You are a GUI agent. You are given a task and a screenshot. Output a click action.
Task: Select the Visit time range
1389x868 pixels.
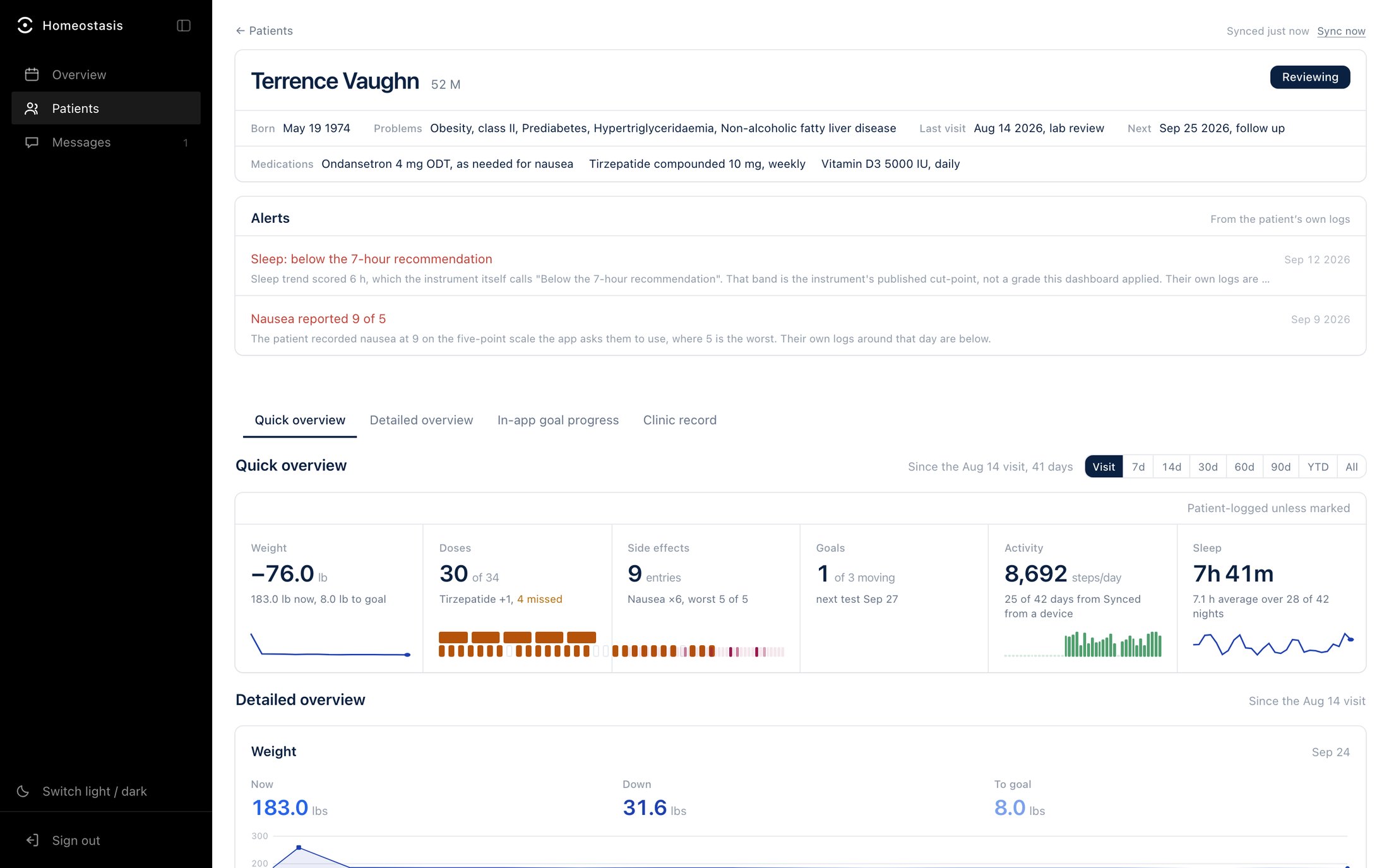[1104, 467]
